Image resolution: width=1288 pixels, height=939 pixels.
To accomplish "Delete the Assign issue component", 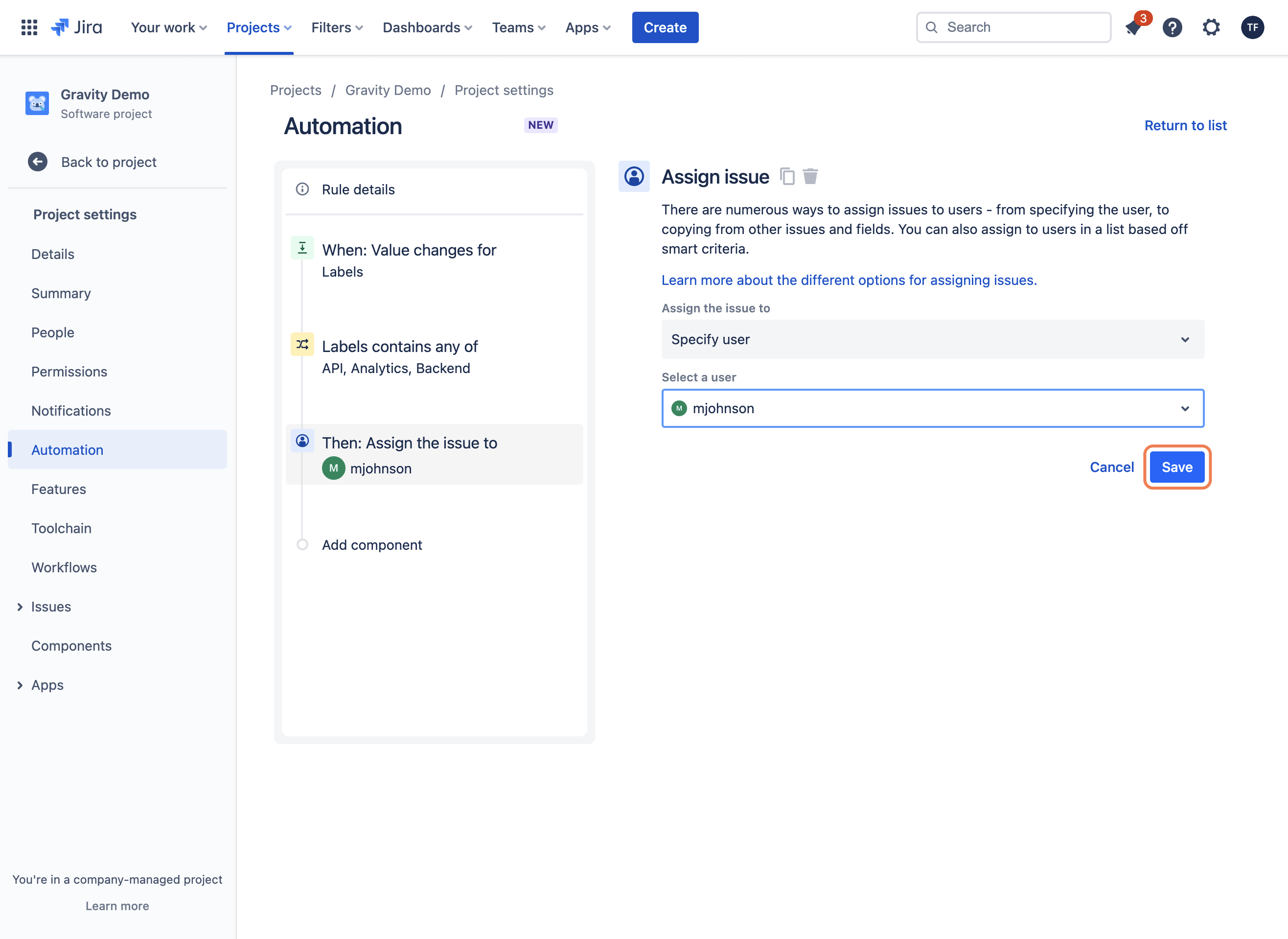I will (x=810, y=176).
